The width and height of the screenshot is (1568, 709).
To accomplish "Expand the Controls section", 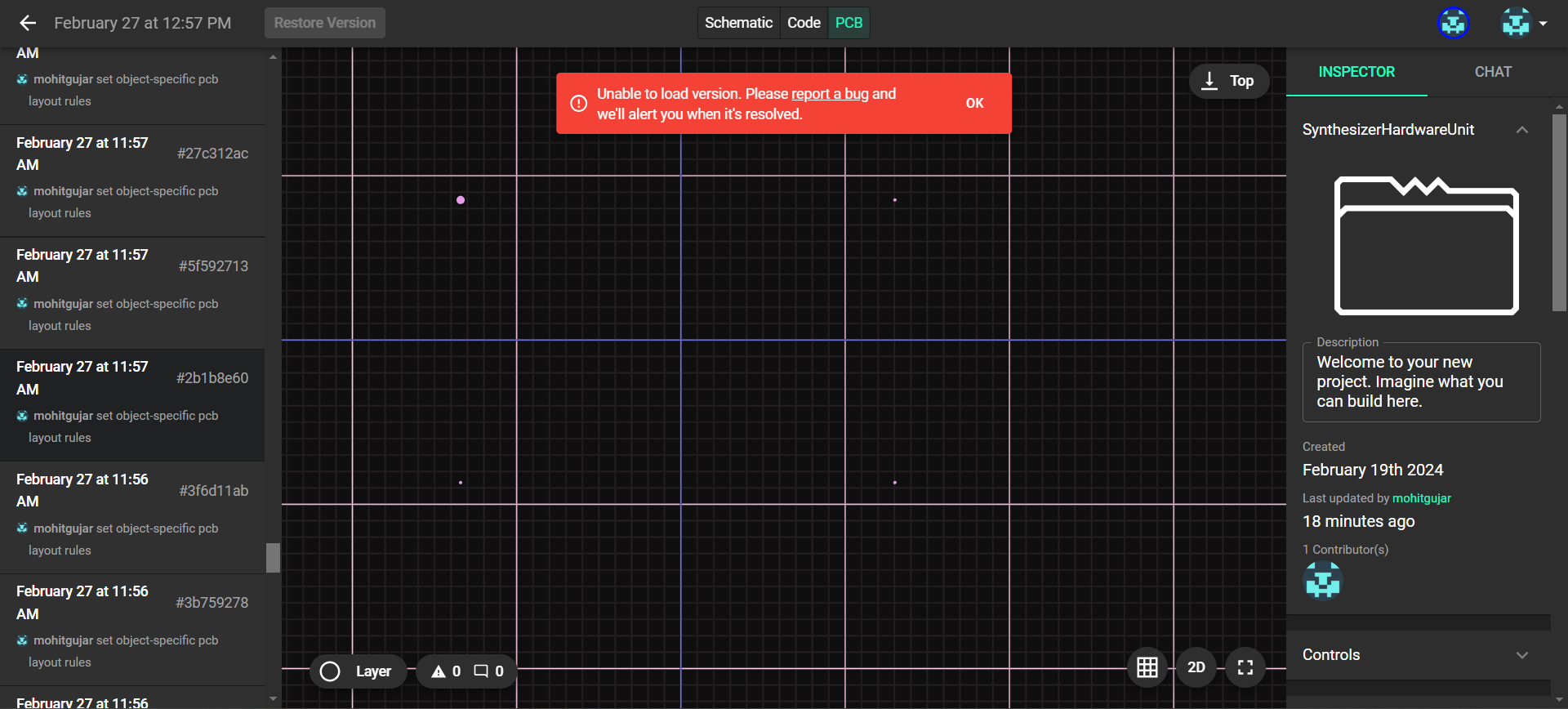I will tap(1418, 655).
